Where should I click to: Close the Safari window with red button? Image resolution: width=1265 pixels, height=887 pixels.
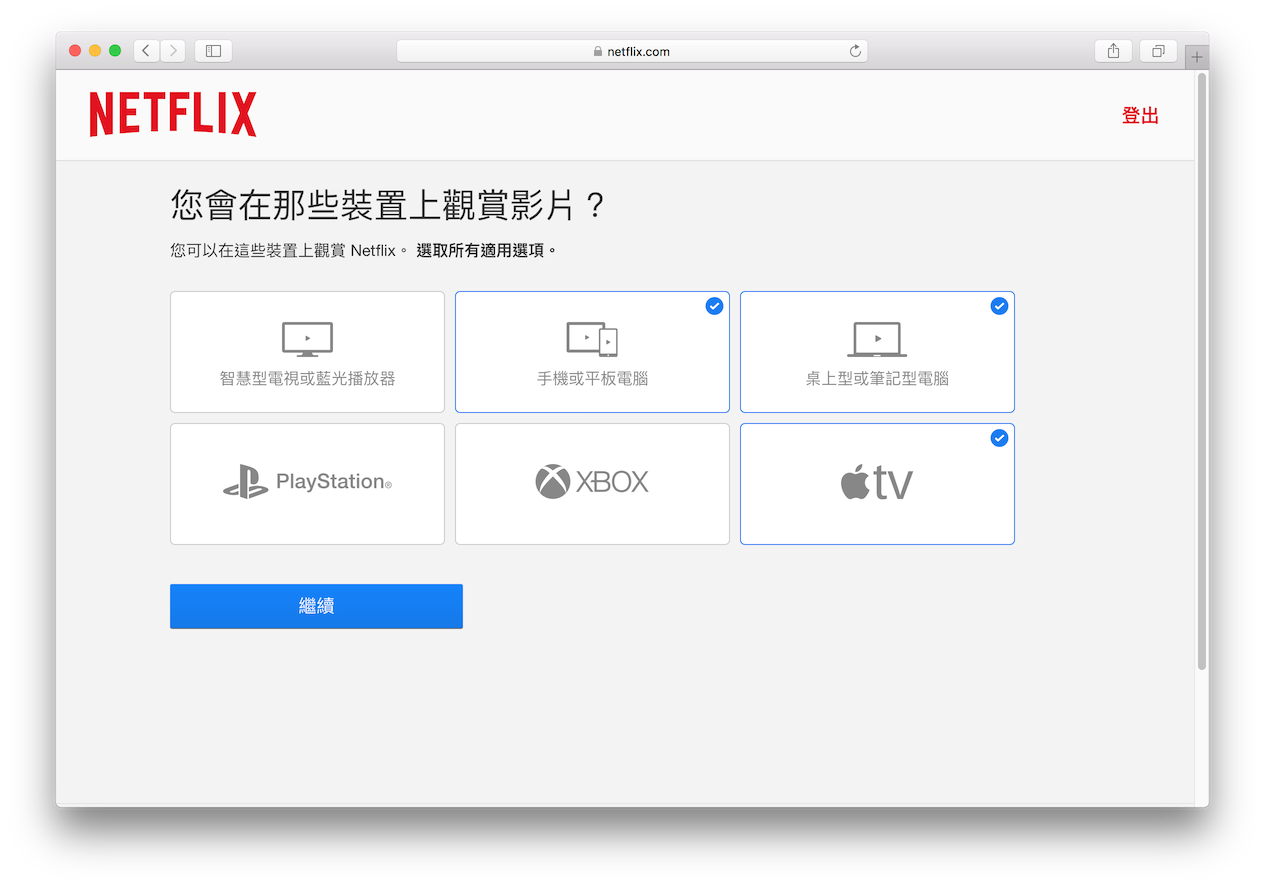pyautogui.click(x=75, y=51)
